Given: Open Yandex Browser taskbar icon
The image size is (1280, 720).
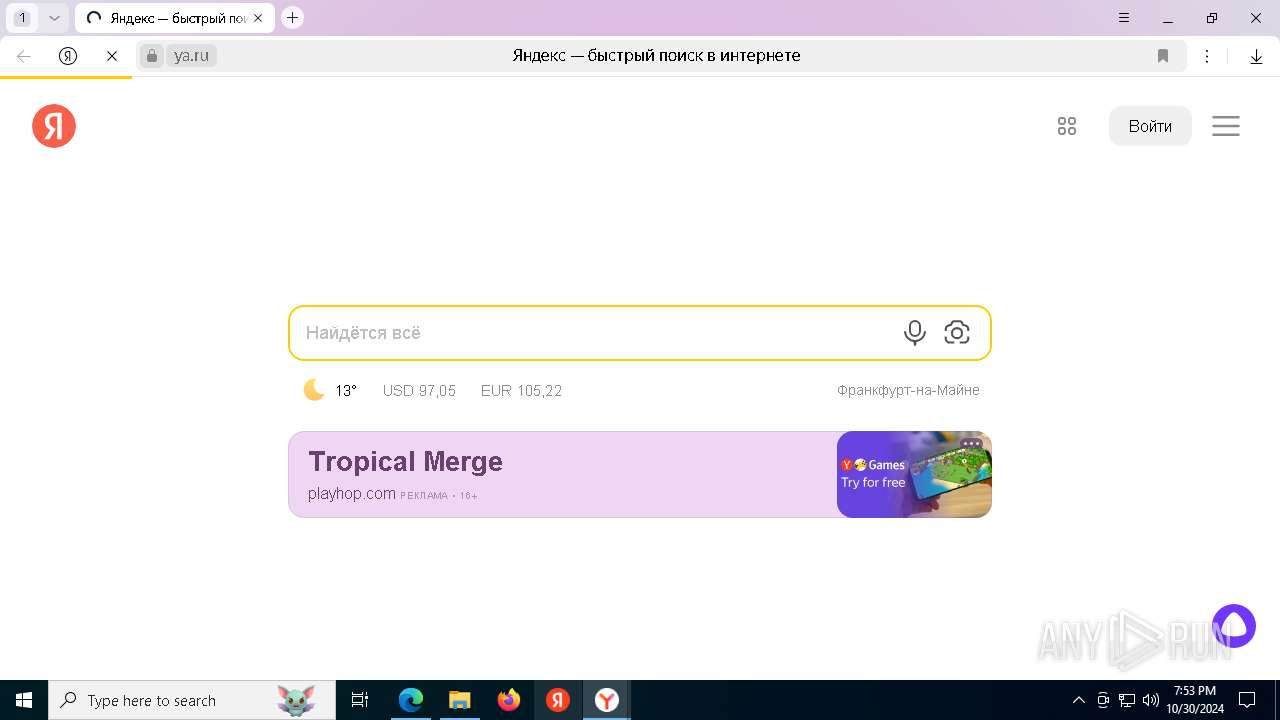Looking at the screenshot, I should click(x=607, y=700).
